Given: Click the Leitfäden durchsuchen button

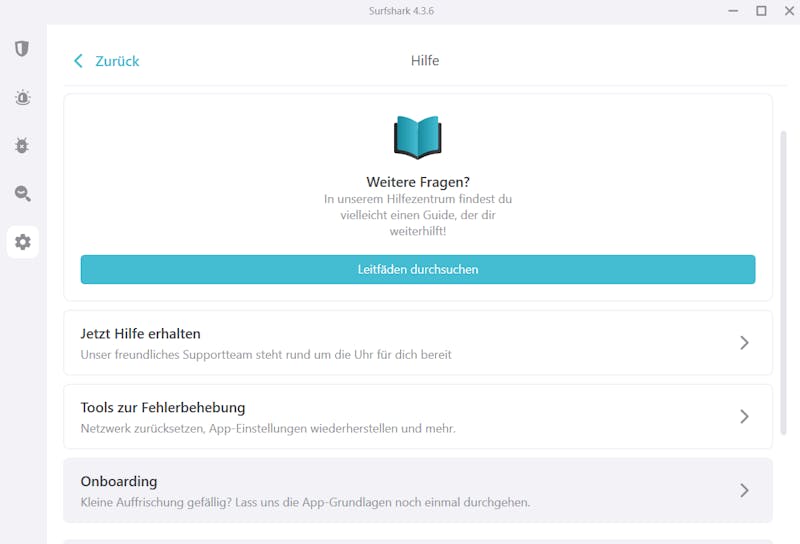Looking at the screenshot, I should (x=418, y=269).
